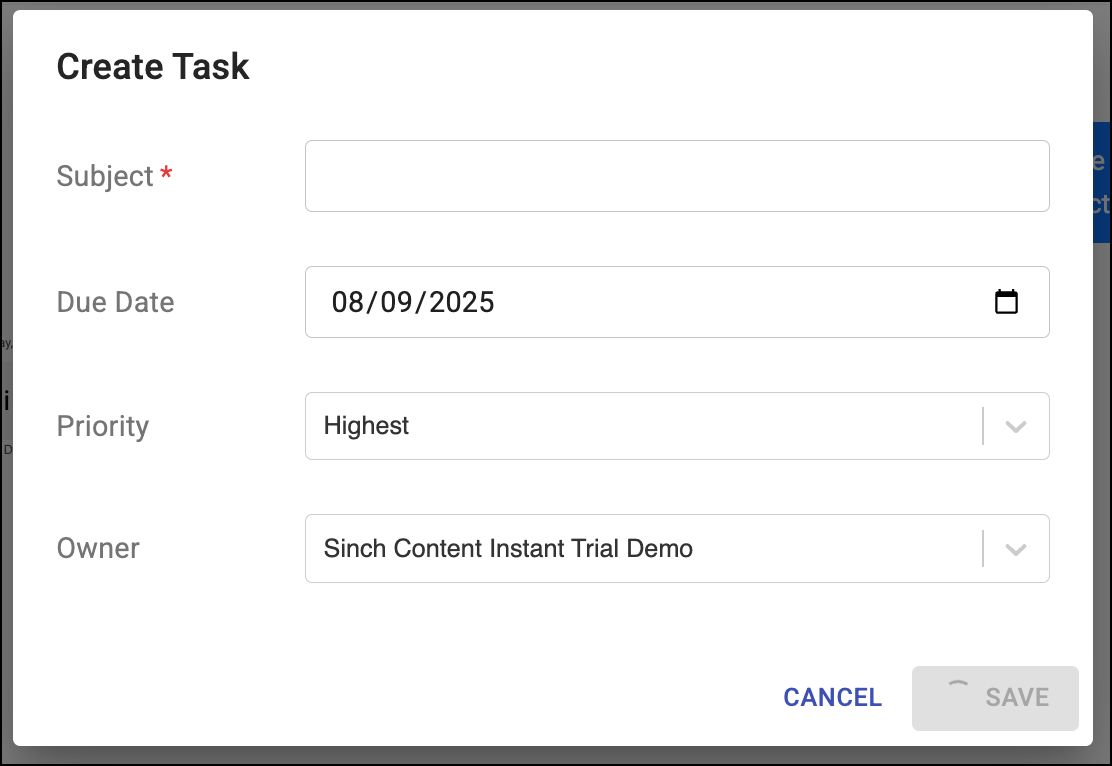The width and height of the screenshot is (1112, 766).
Task: Click the divider line before the Priority chevron
Action: 984,426
